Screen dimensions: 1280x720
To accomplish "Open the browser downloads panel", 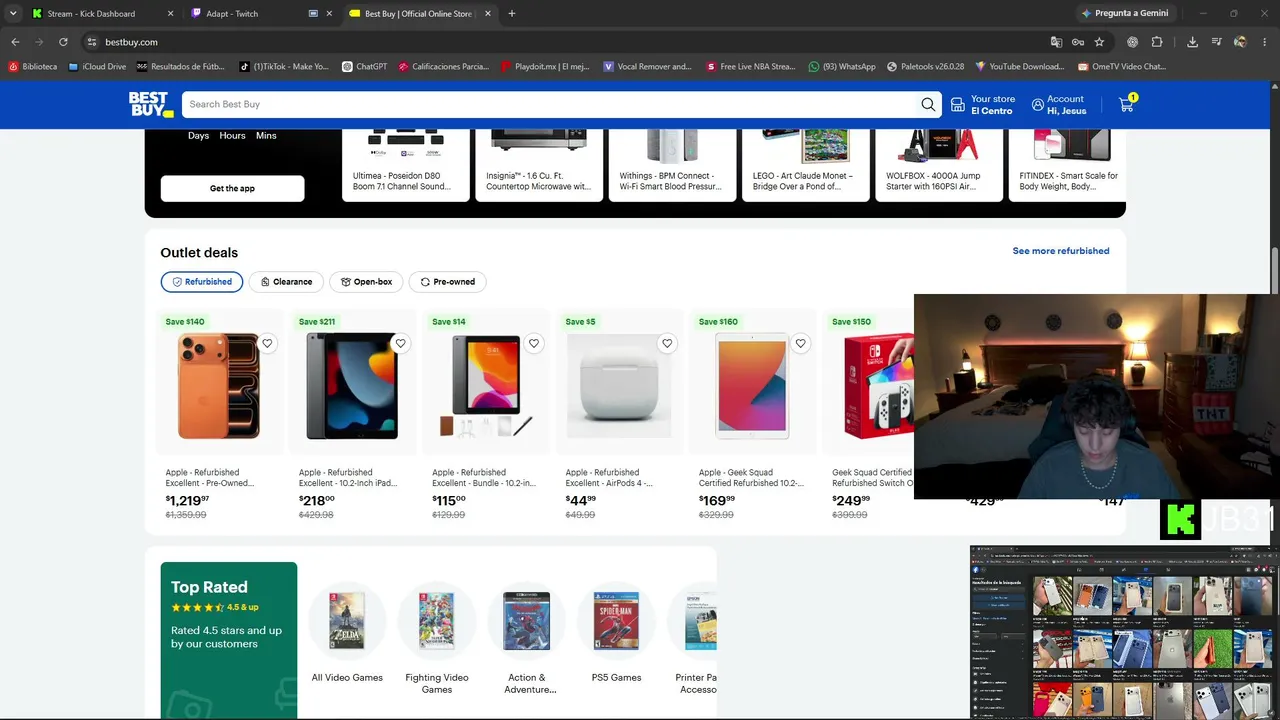I will [1192, 42].
